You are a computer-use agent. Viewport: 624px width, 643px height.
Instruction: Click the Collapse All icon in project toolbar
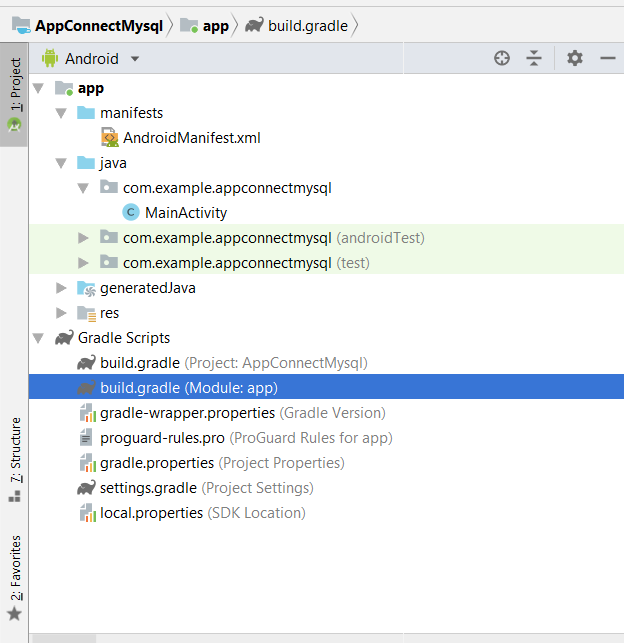pyautogui.click(x=534, y=58)
